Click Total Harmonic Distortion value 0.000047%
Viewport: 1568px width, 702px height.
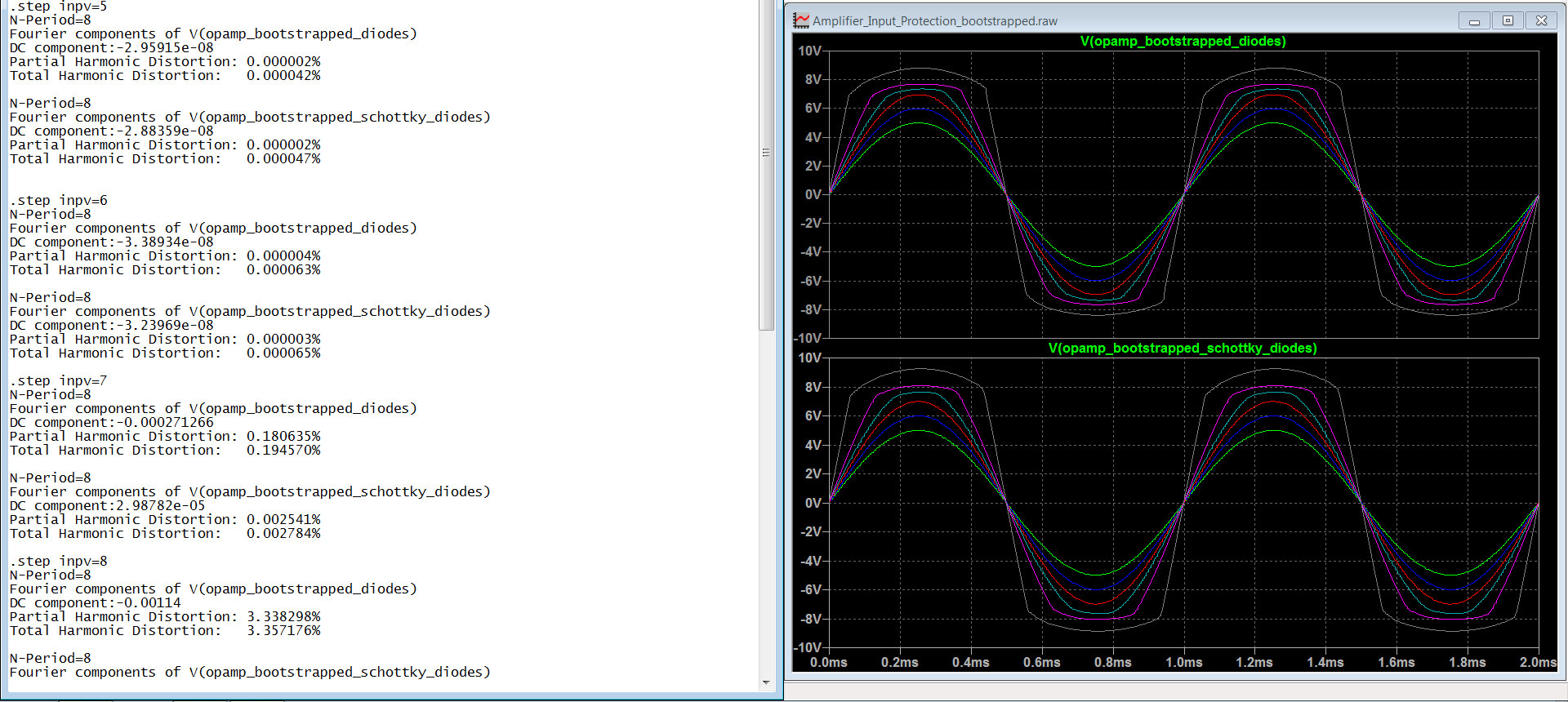(x=283, y=158)
